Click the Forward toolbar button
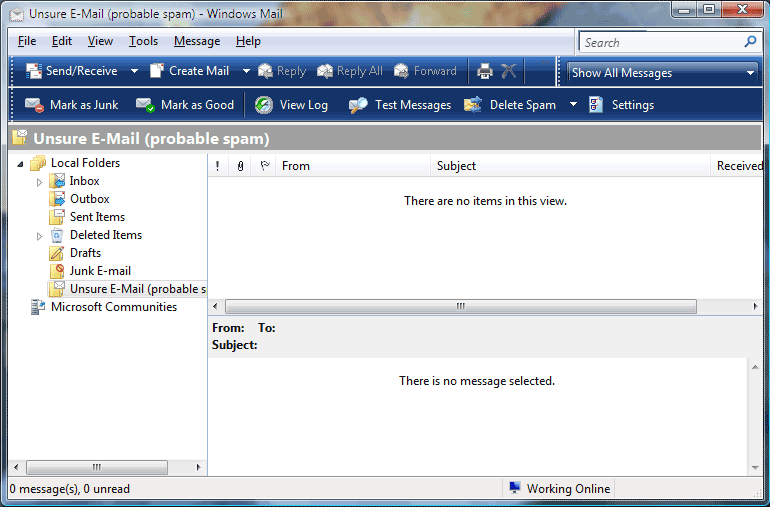Viewport: 770px width, 507px height. tap(425, 71)
